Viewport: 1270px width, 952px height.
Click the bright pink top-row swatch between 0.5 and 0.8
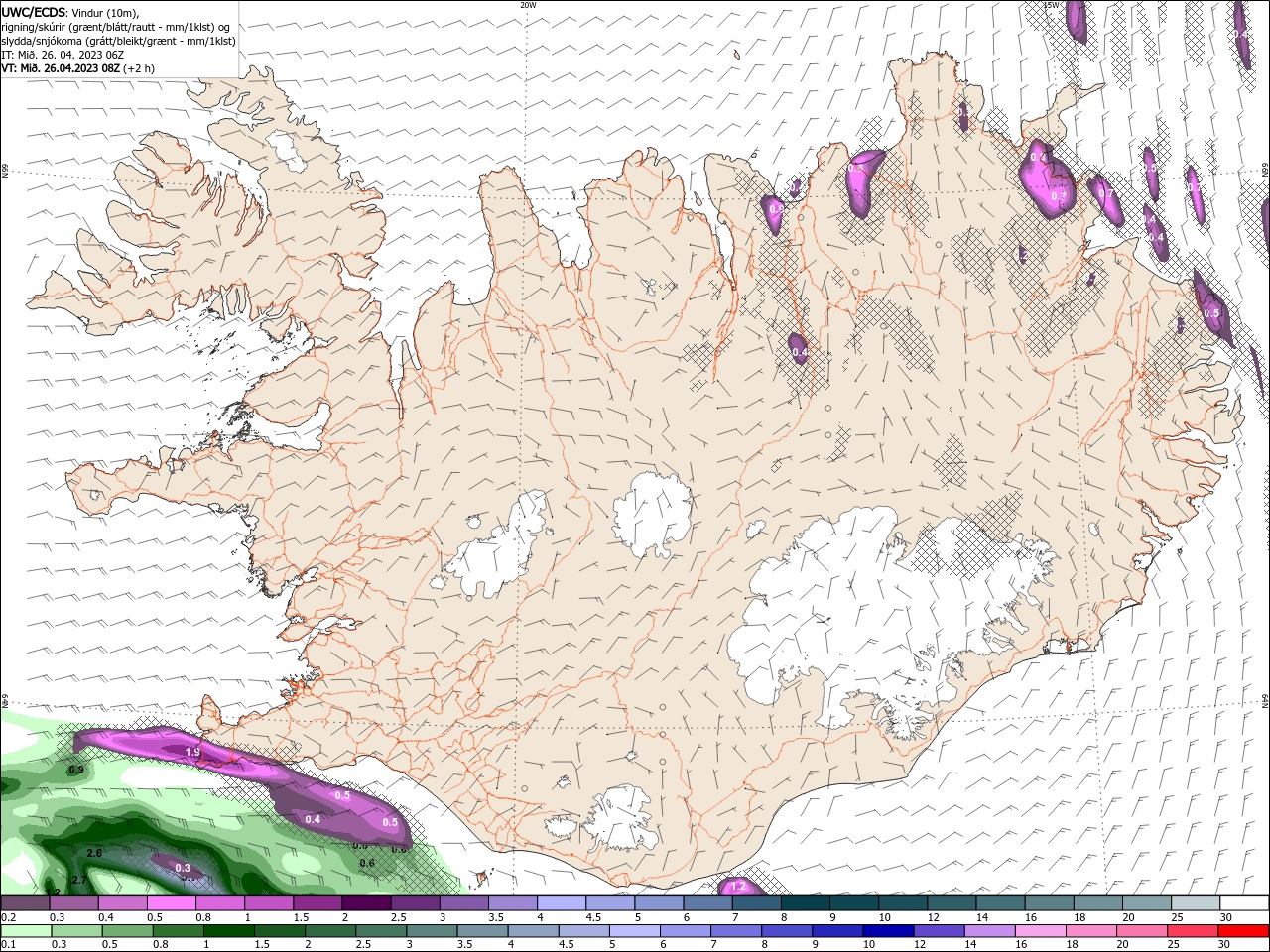171,903
